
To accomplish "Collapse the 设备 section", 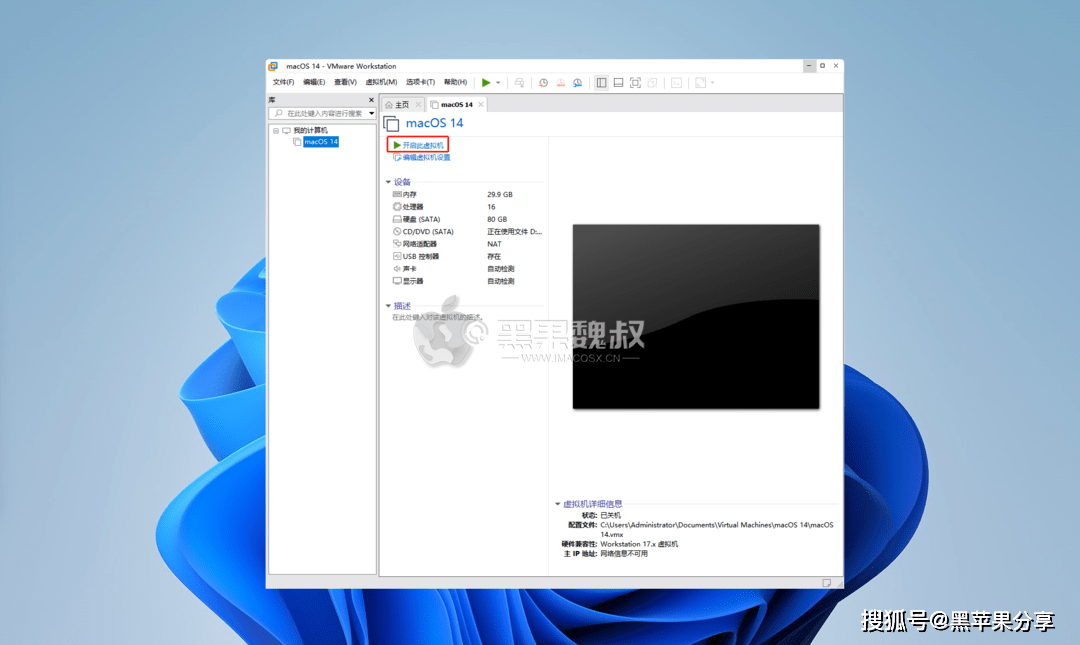I will coord(388,182).
